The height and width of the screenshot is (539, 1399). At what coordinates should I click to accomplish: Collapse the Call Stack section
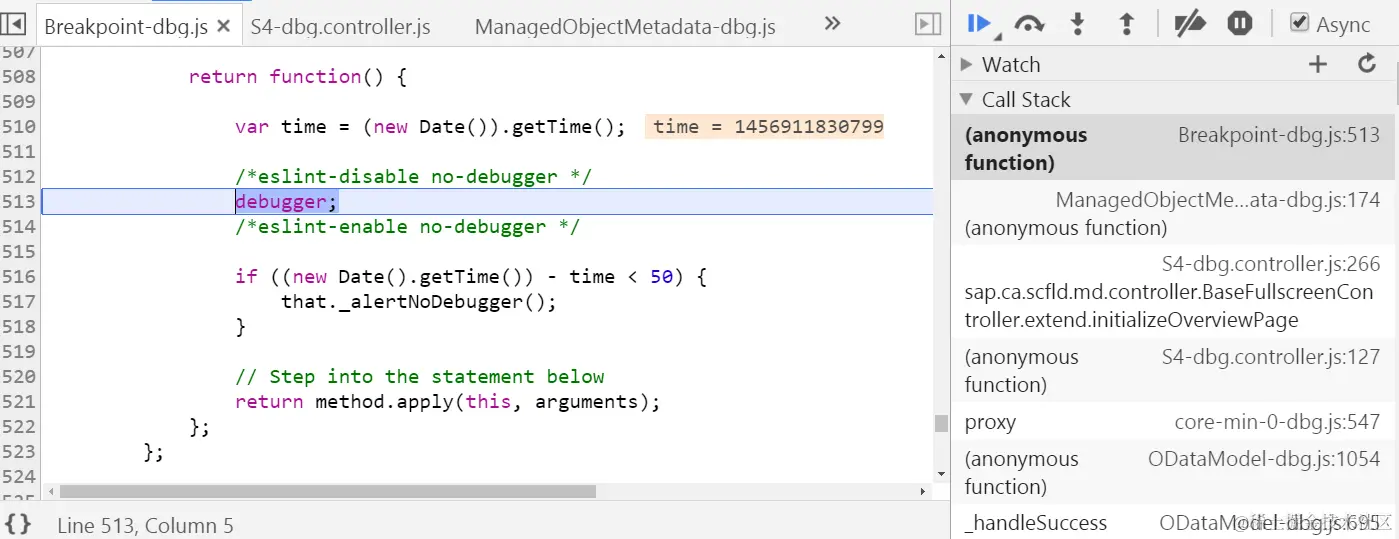tap(966, 99)
